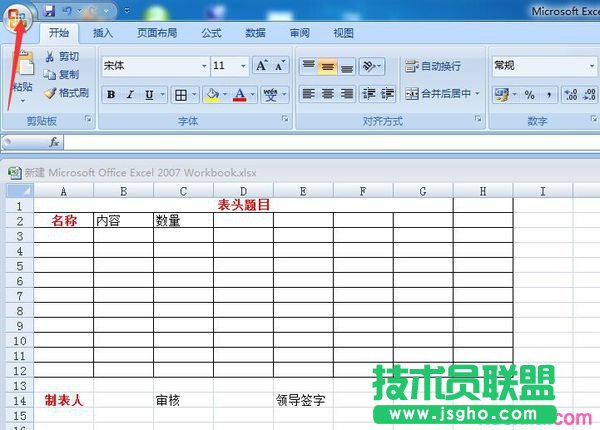Screen dimensions: 600x430
Task: Apply yellow fill color
Action: pos(213,95)
